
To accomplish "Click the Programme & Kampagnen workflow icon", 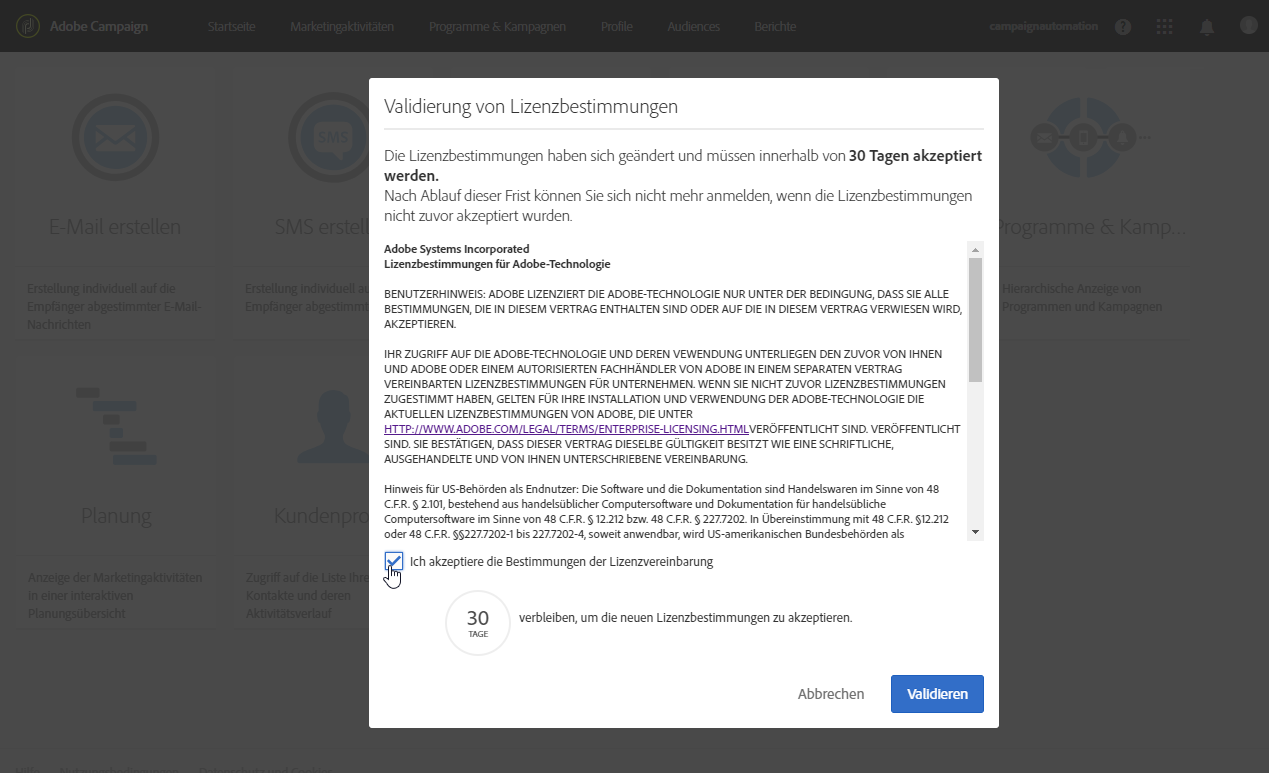I will pyautogui.click(x=1090, y=136).
